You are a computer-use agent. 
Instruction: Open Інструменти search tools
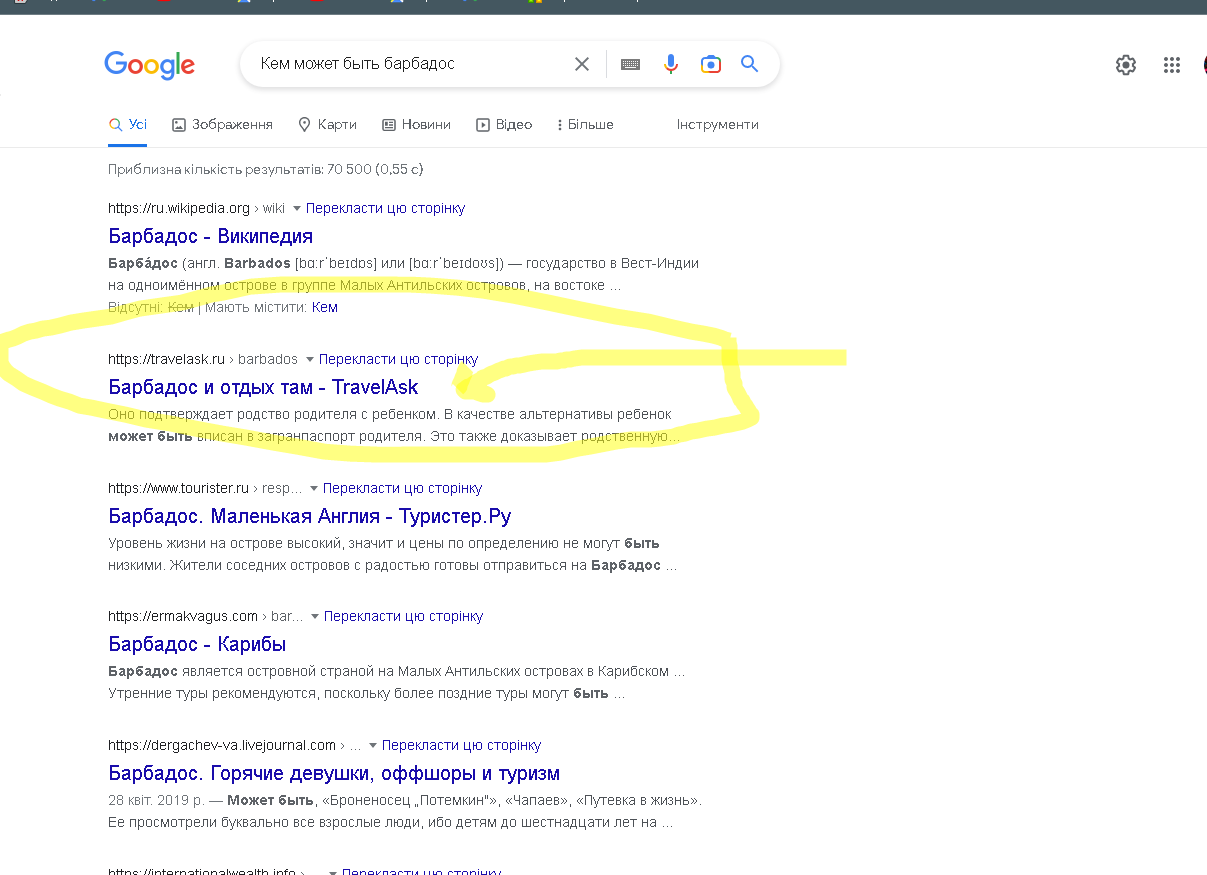pos(717,125)
